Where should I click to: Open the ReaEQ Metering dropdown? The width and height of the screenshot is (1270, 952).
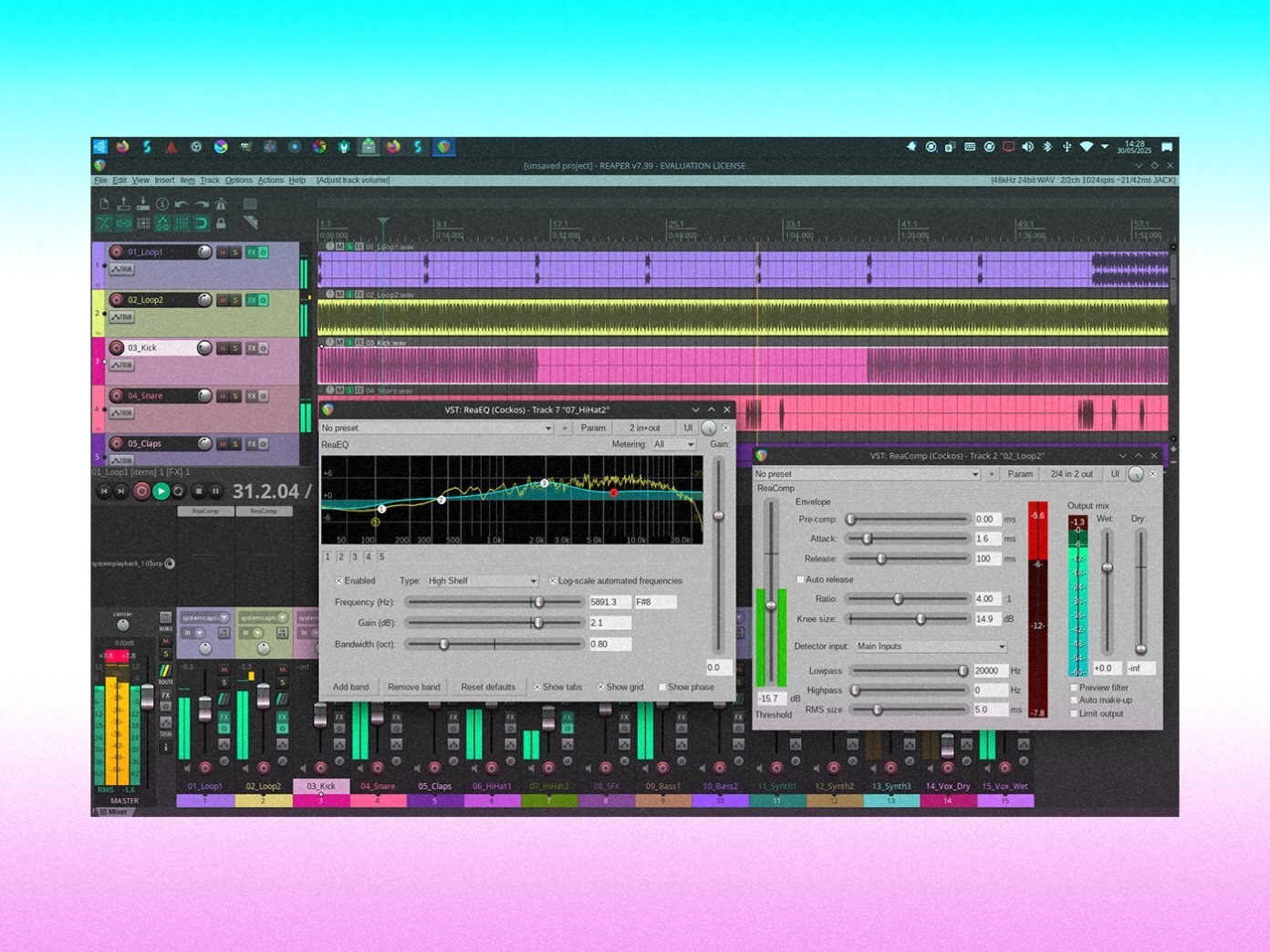[x=673, y=445]
